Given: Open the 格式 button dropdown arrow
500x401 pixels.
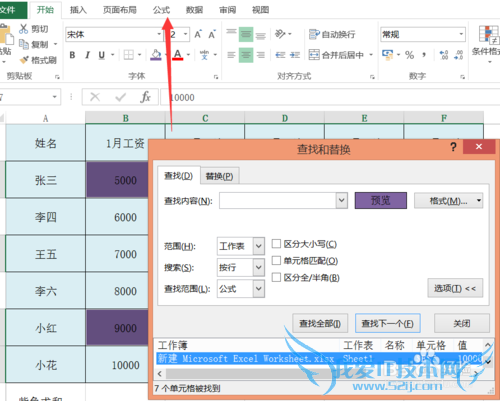Looking at the screenshot, I should (x=479, y=200).
